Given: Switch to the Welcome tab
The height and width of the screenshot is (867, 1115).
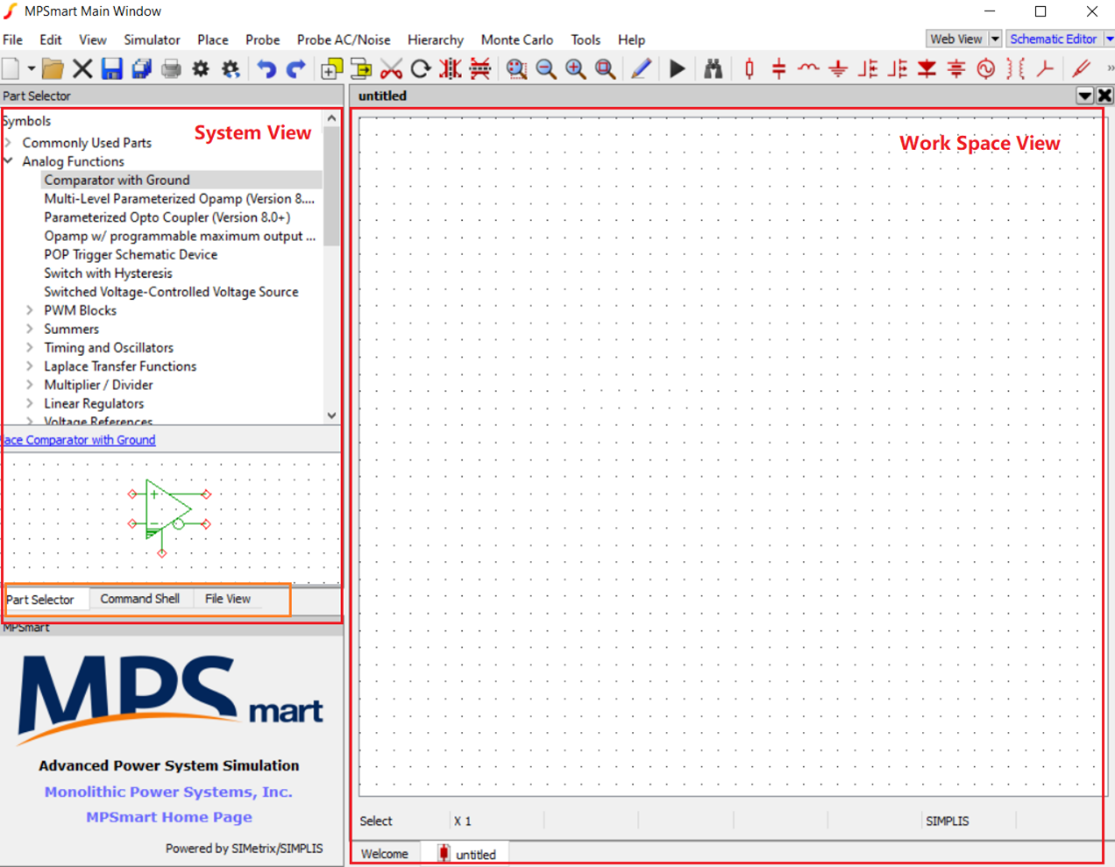Looking at the screenshot, I should pos(385,853).
